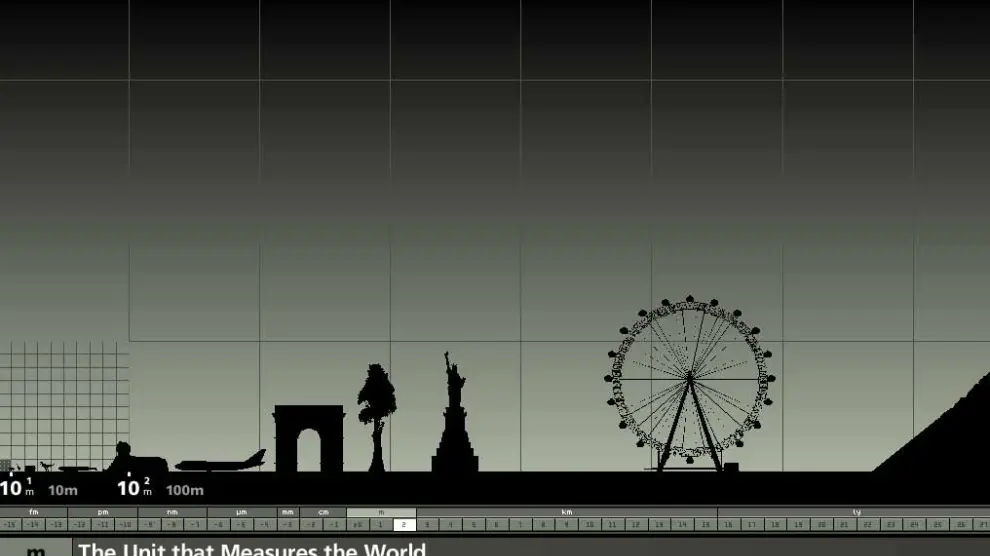Select the highlighted exponent 2 cell

[x=404, y=524]
